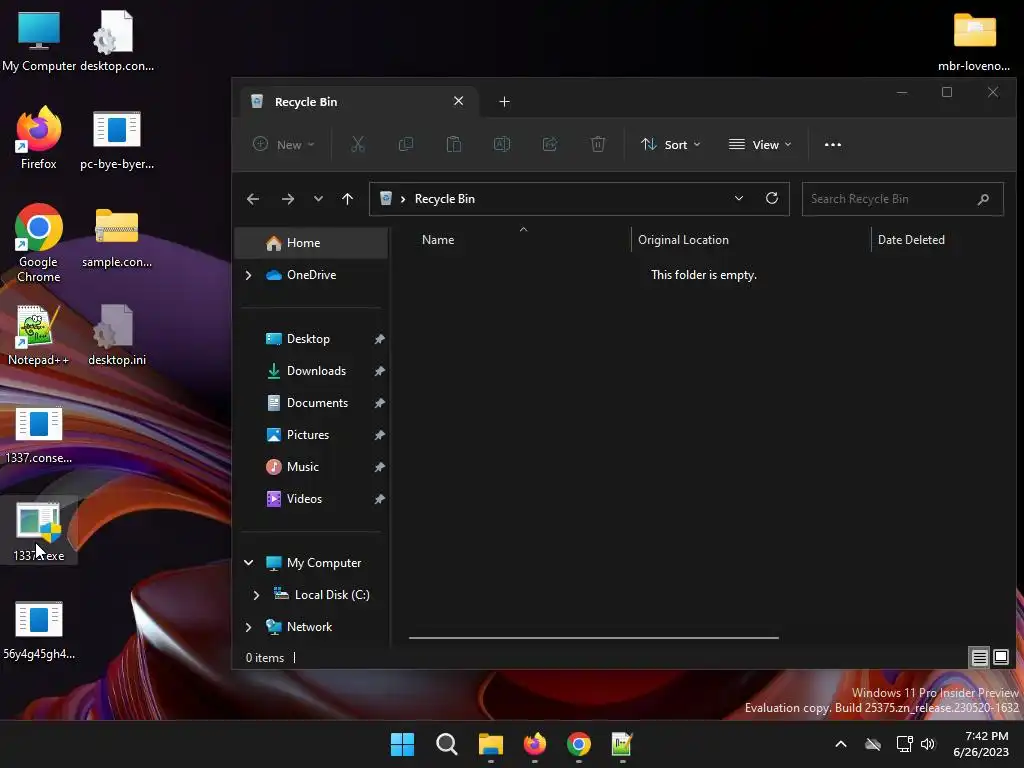Open File Explorer from taskbar
This screenshot has width=1024, height=768.
coord(490,744)
